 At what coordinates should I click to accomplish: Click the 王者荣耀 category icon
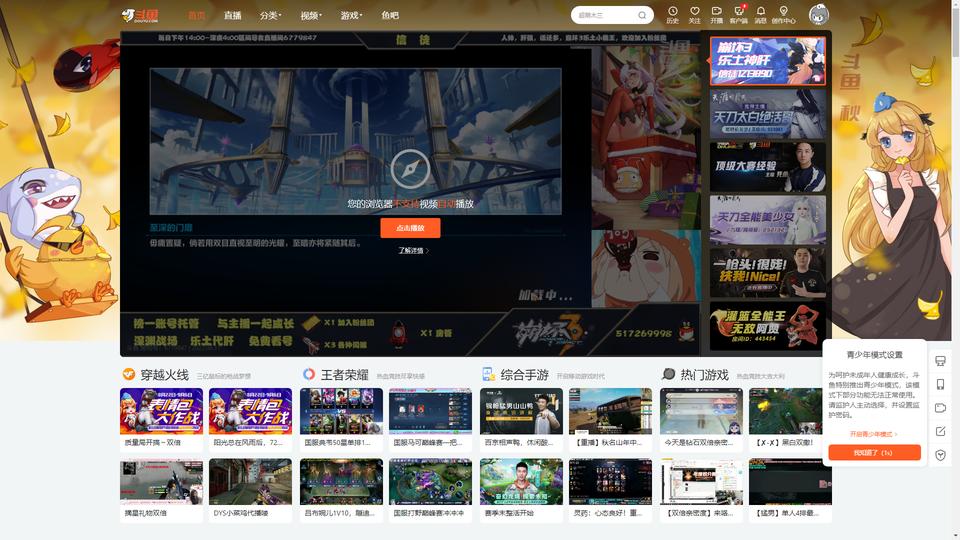[x=309, y=374]
